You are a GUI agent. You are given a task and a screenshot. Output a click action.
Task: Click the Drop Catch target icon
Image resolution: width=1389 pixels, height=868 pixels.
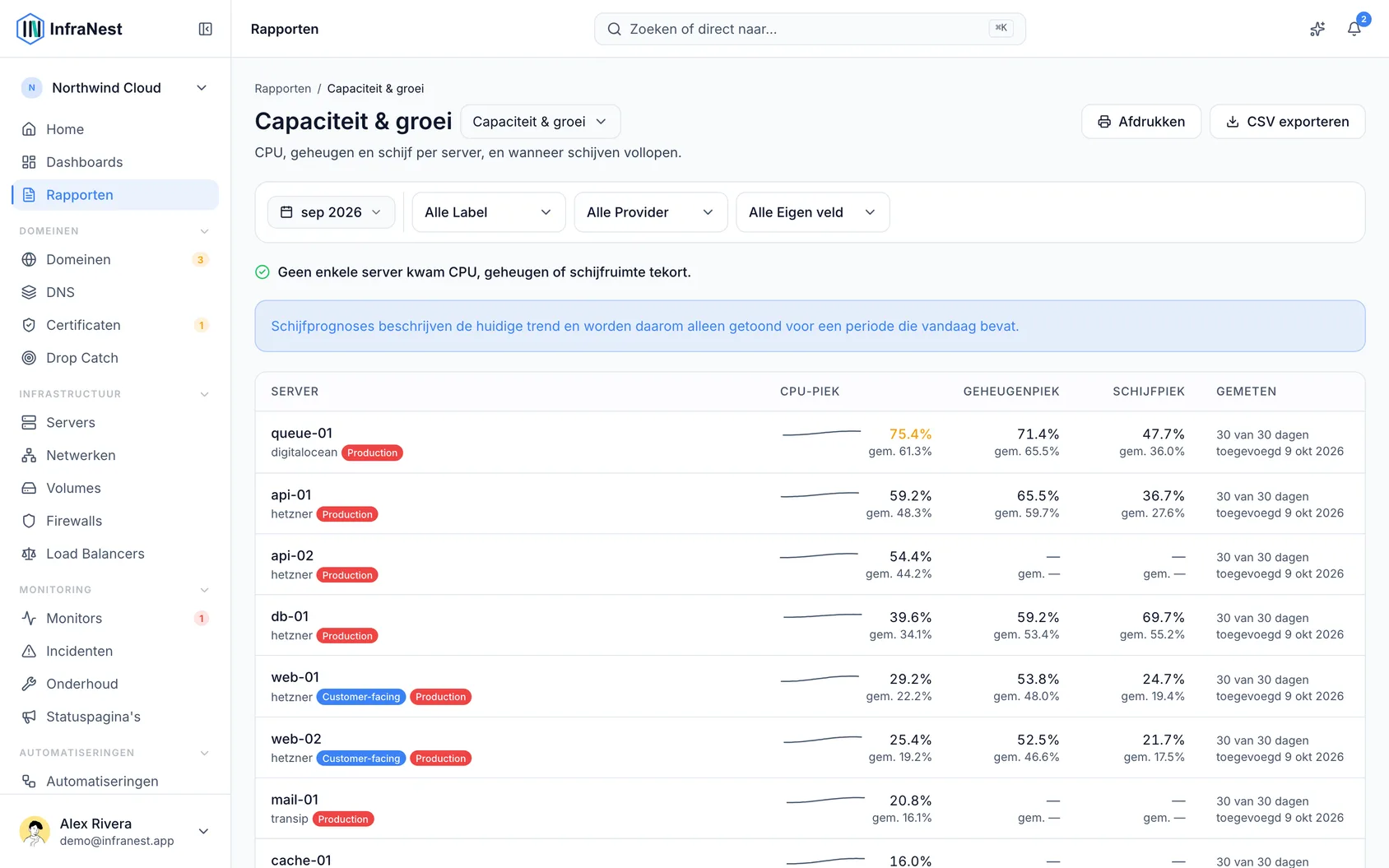click(x=29, y=358)
